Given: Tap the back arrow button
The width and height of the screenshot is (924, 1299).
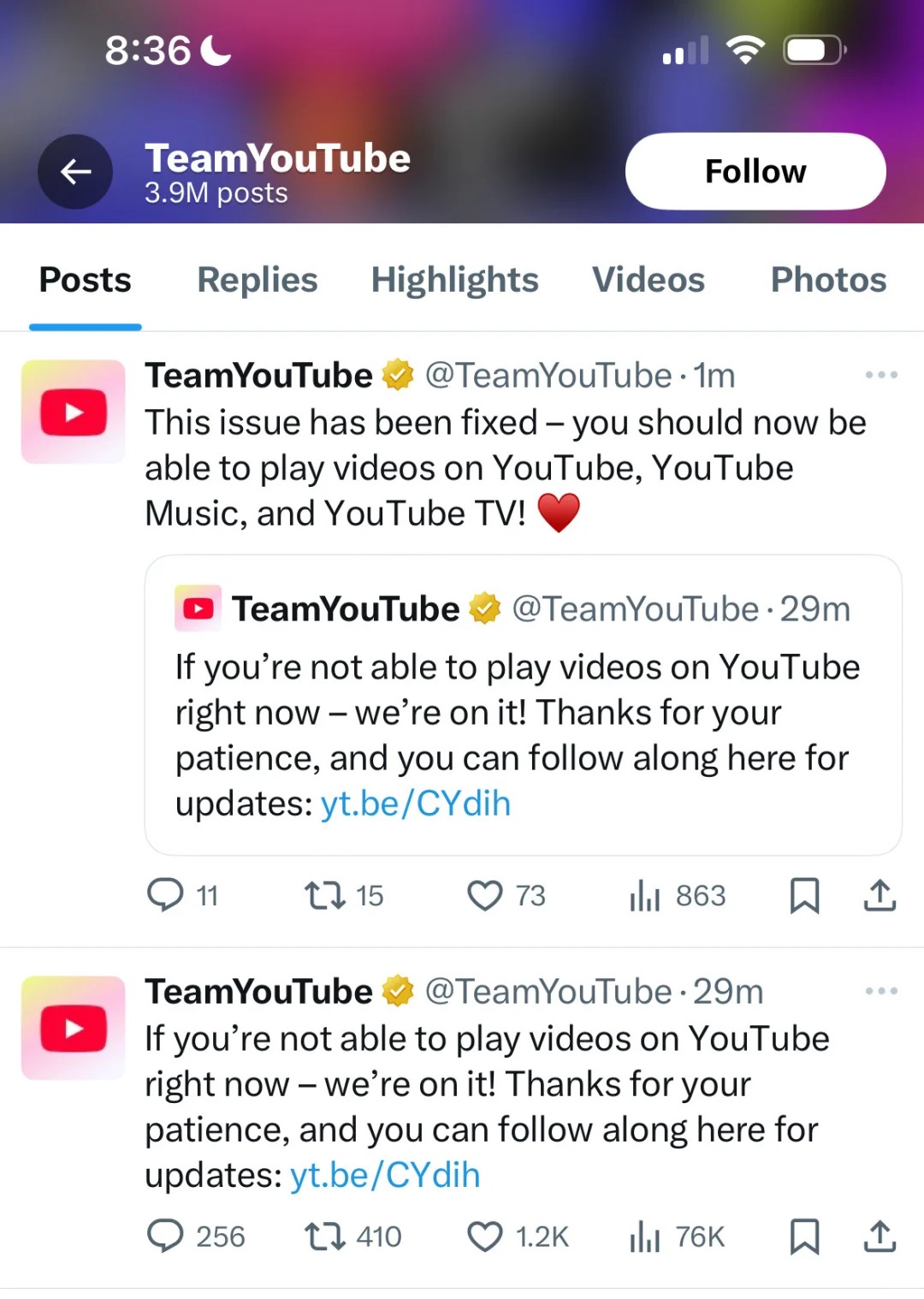Looking at the screenshot, I should coord(75,172).
